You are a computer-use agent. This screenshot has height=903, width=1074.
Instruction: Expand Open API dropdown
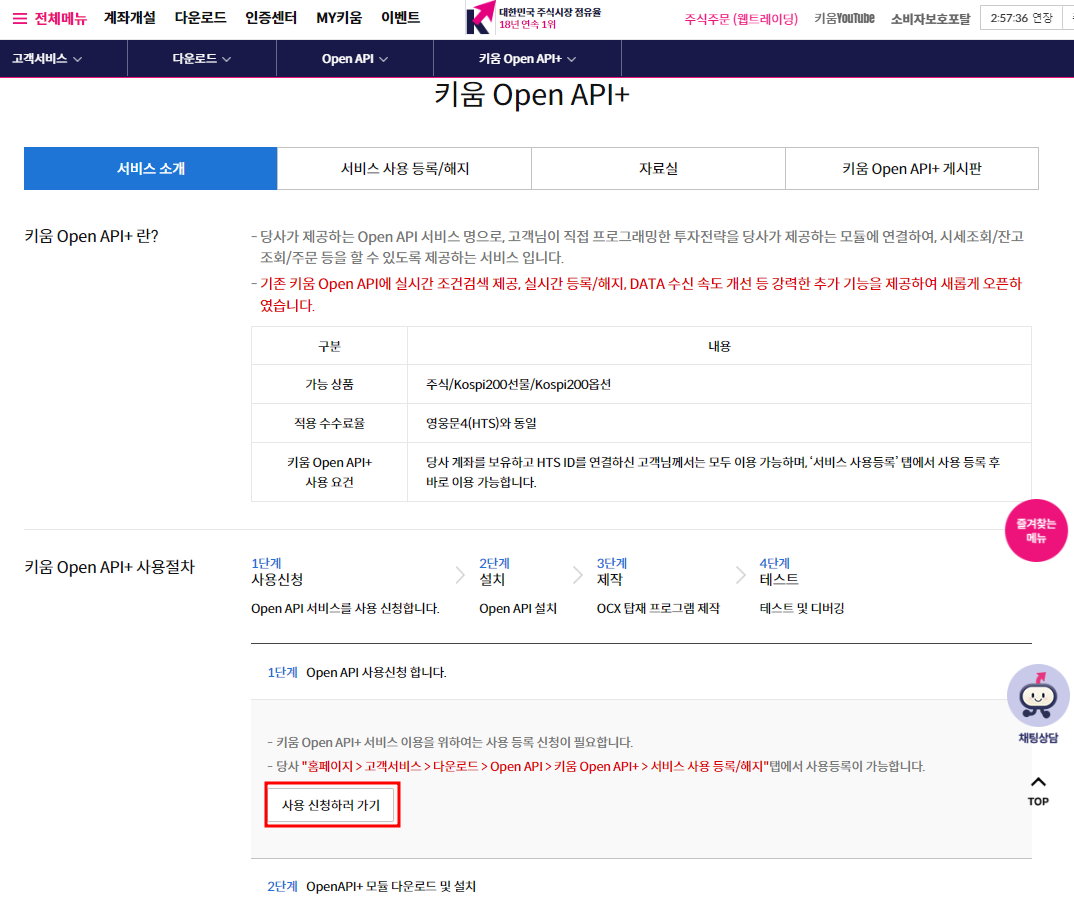point(355,59)
